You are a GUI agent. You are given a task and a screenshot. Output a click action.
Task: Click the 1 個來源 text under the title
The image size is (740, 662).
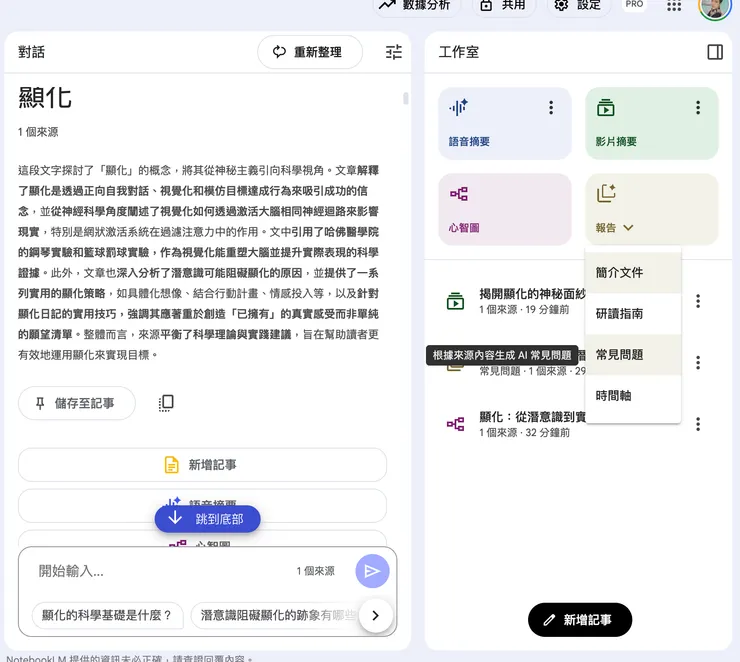(x=38, y=132)
